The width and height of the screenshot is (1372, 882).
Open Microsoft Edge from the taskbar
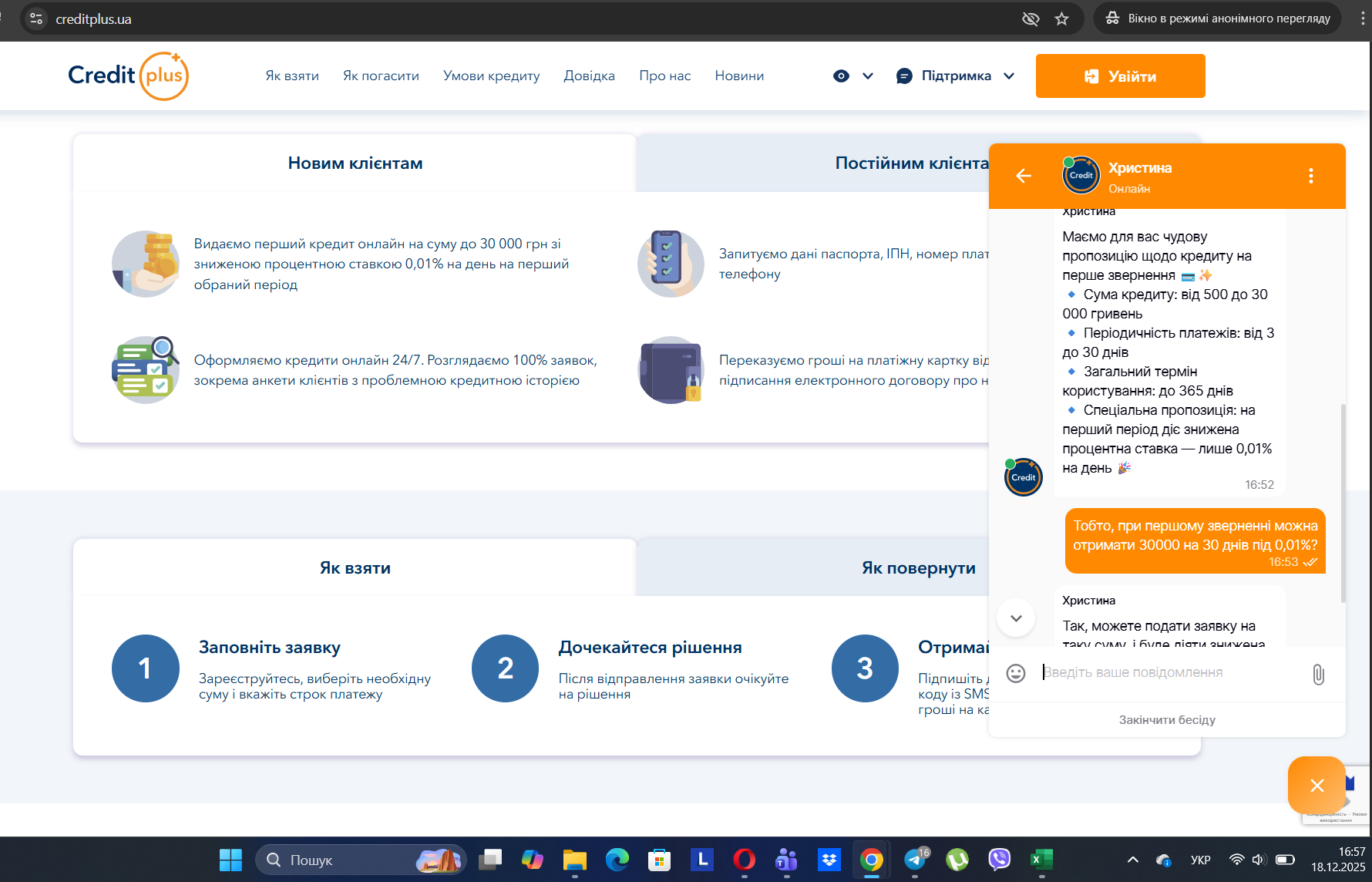pyautogui.click(x=617, y=860)
